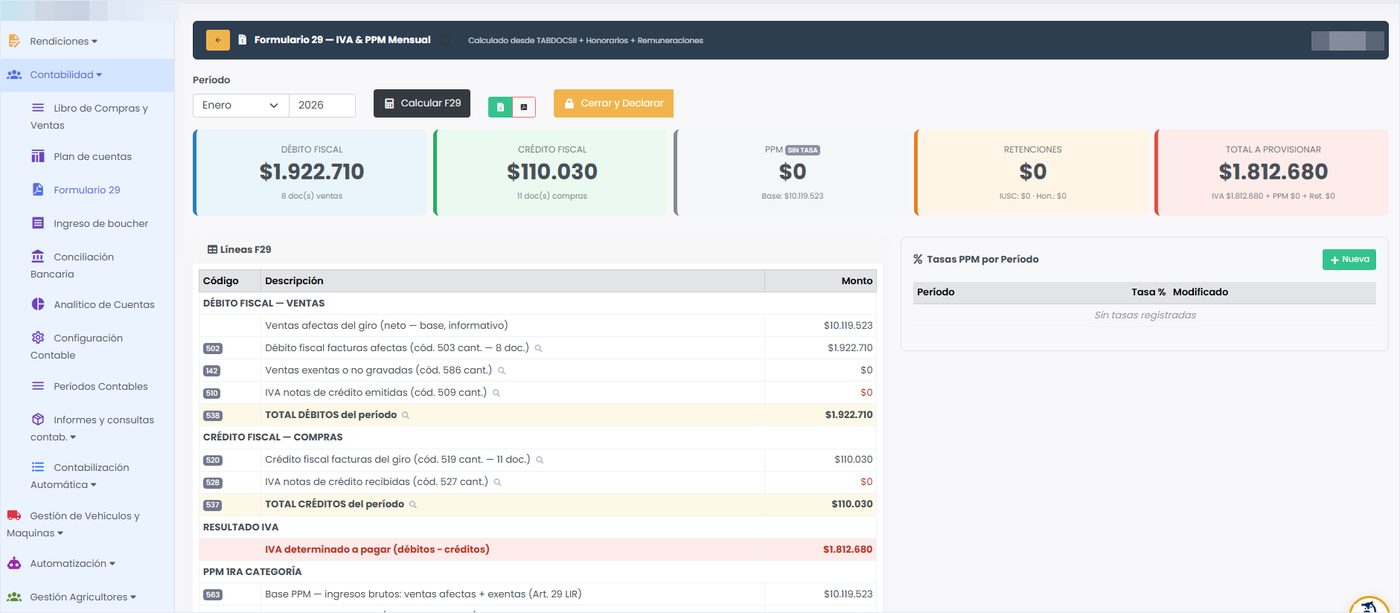Click the Automatización robot icon
The height and width of the screenshot is (613, 1400).
pyautogui.click(x=14, y=563)
